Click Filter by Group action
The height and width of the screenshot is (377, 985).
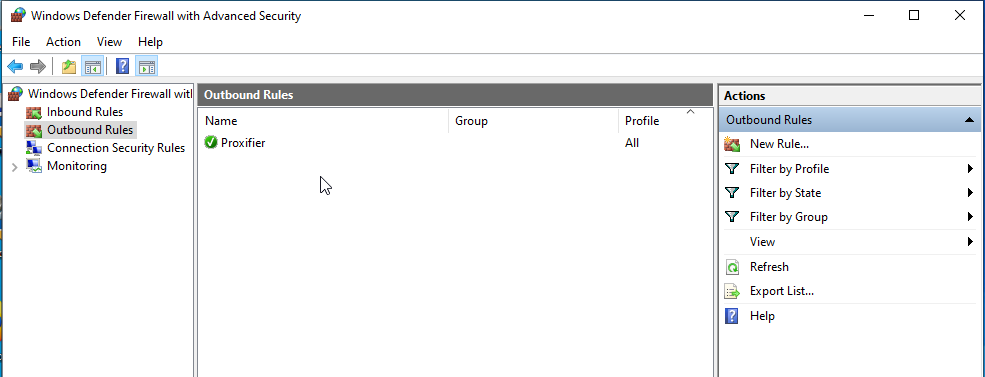(788, 217)
